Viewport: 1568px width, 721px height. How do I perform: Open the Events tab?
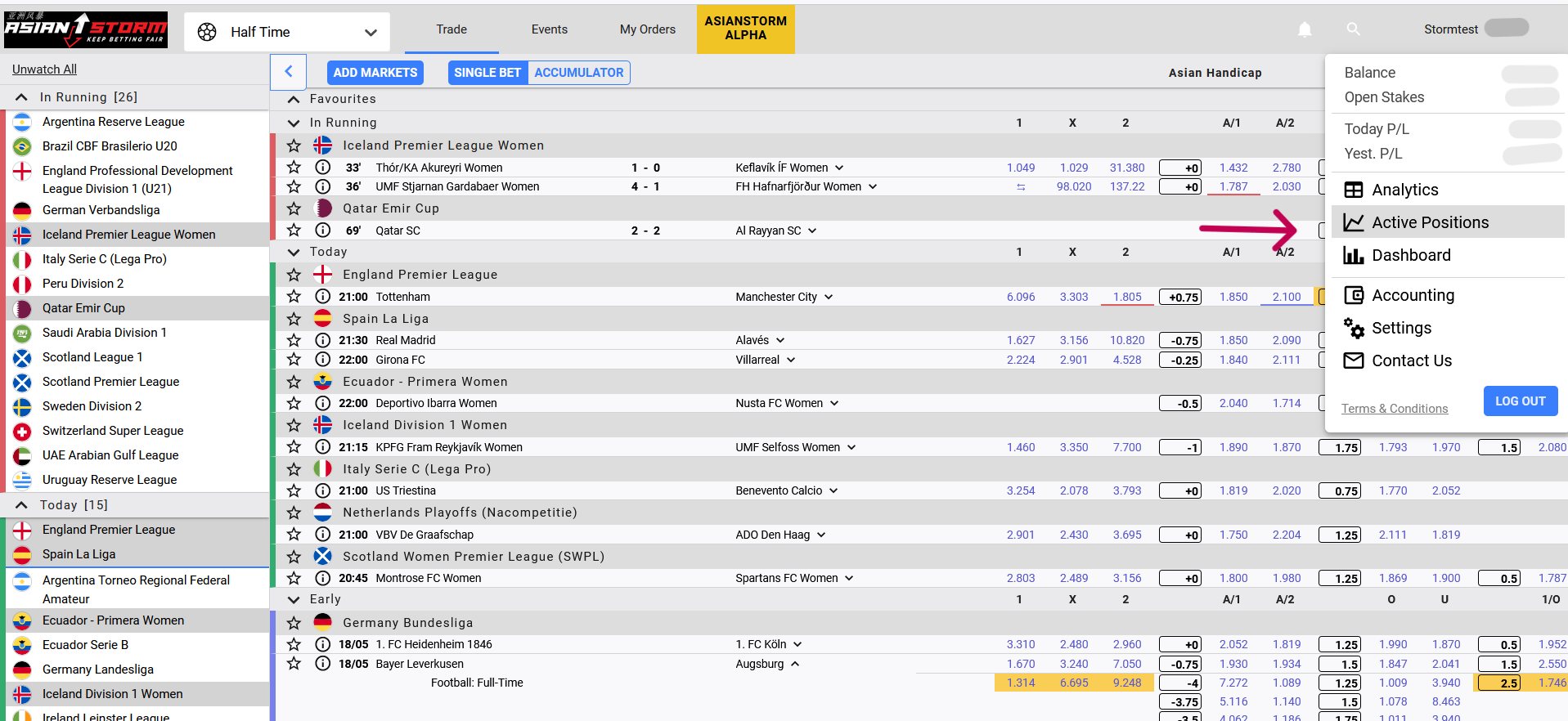tap(550, 29)
